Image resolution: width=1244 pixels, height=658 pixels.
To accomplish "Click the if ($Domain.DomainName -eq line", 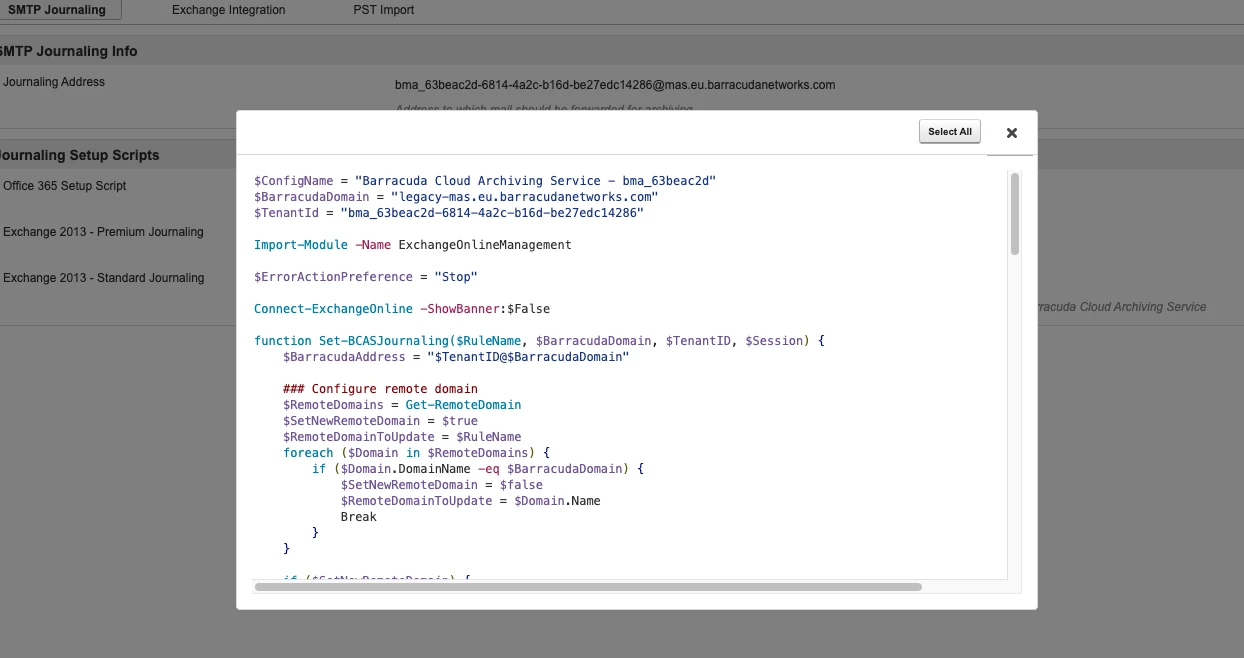I will (478, 469).
